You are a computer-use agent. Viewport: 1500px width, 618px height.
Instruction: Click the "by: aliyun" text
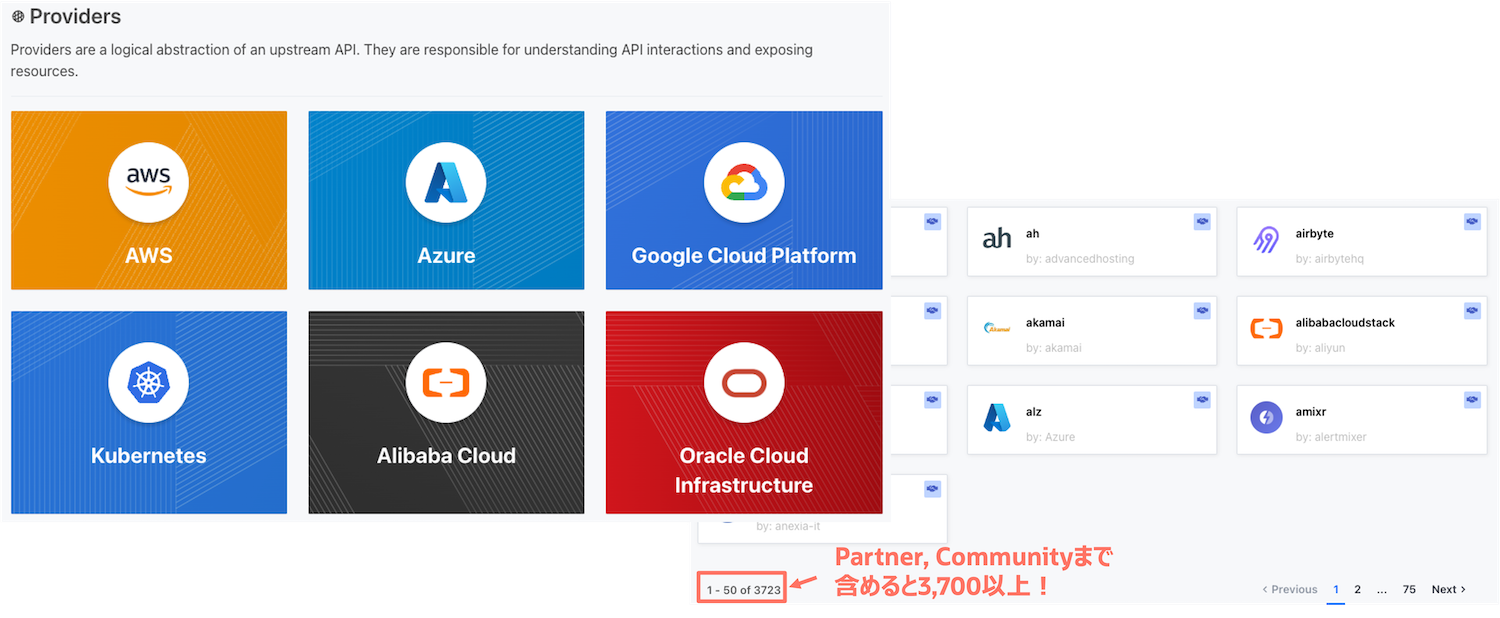click(1322, 348)
